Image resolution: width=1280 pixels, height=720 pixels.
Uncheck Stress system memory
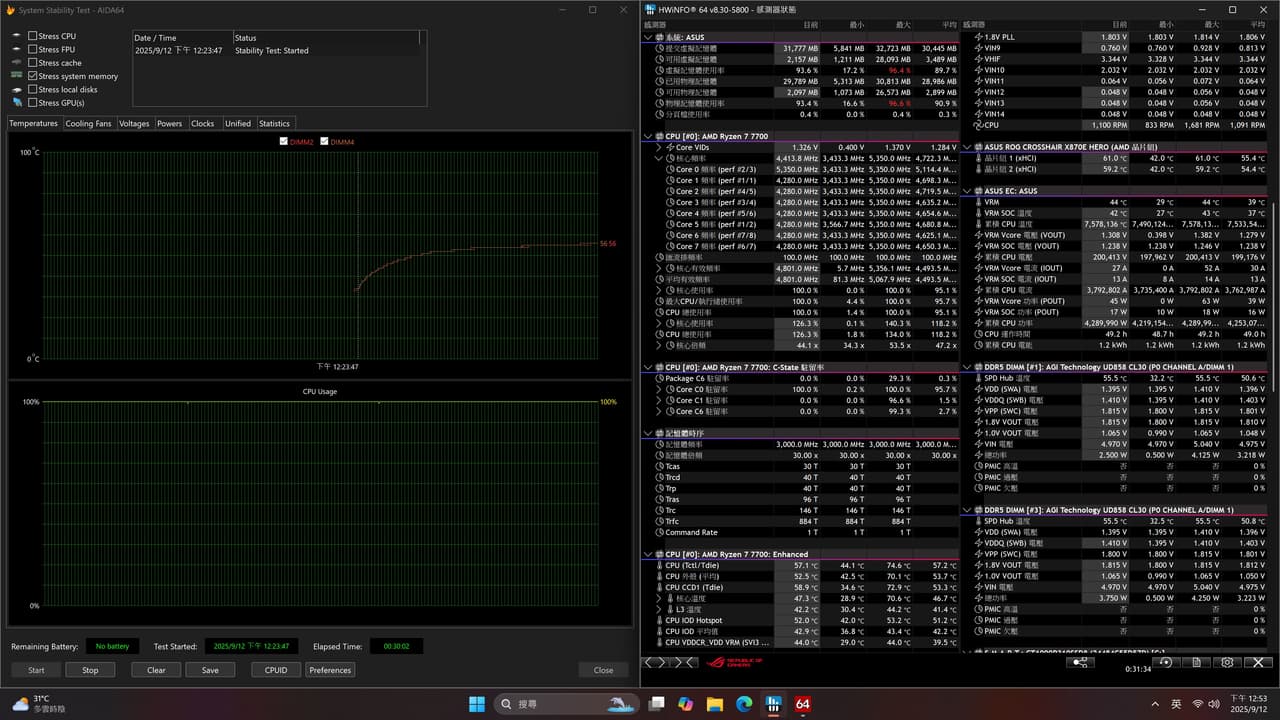tap(32, 76)
